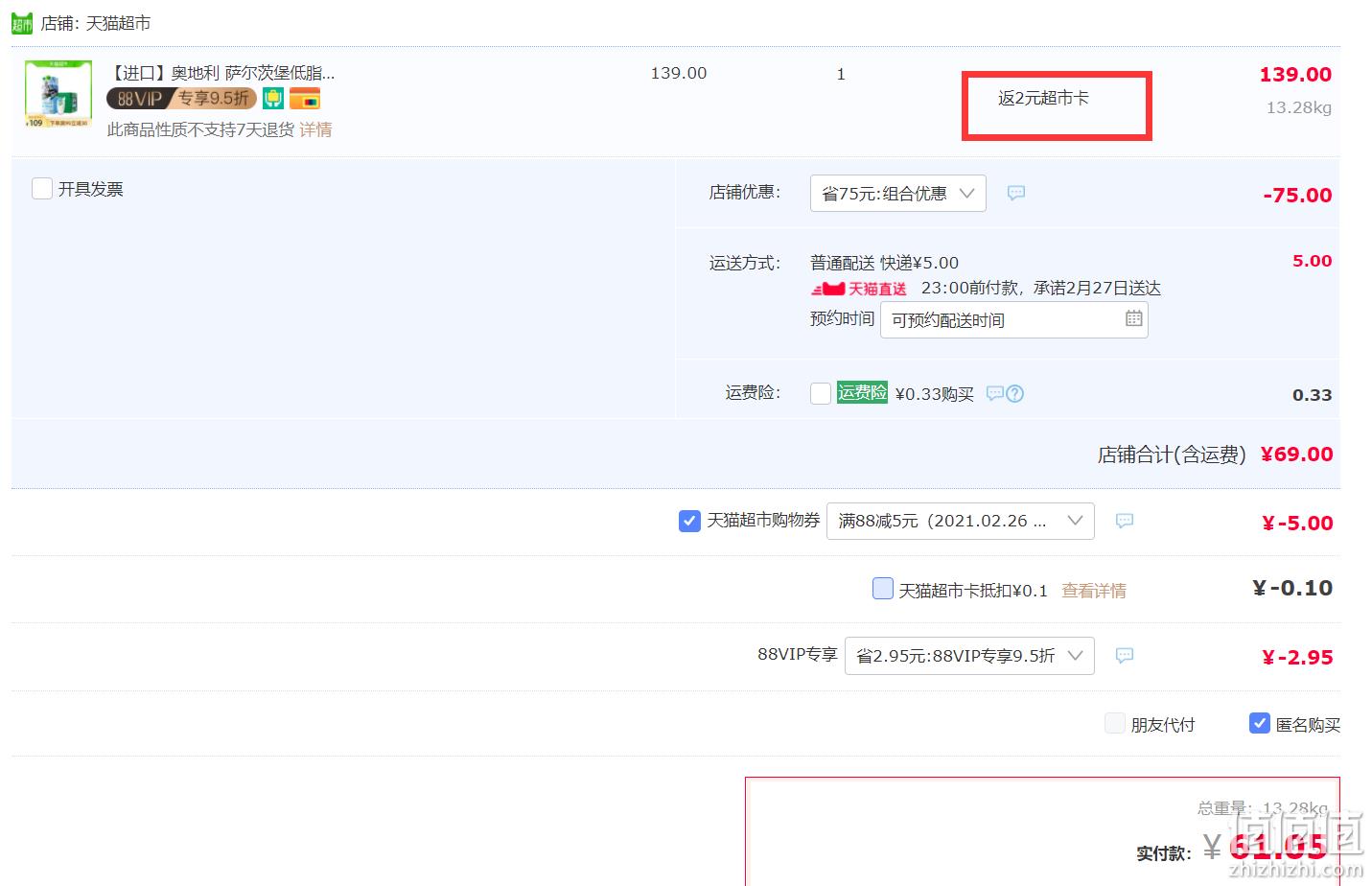1372x886 pixels.
Task: Open product title 奥地利 萨尔茨堡低脂
Action: 221,73
